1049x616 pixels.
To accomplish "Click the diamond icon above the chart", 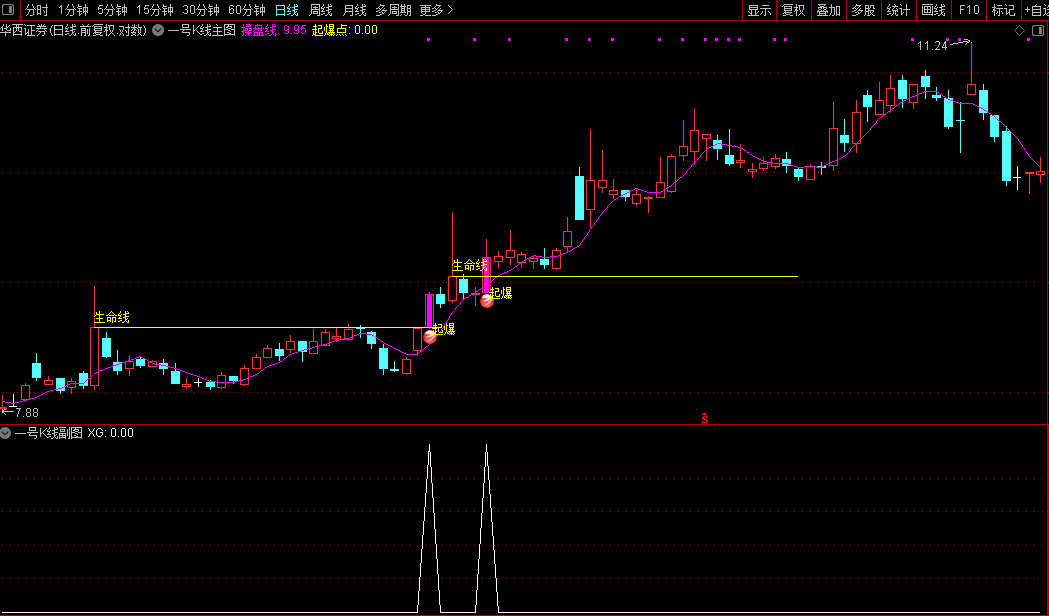I will (x=1020, y=31).
